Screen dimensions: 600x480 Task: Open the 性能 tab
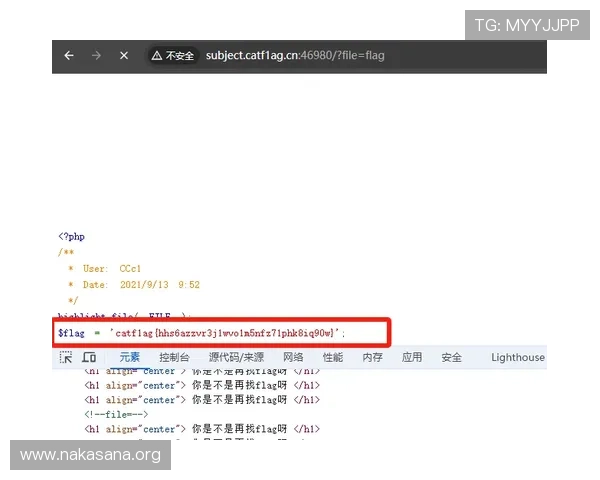tap(332, 357)
